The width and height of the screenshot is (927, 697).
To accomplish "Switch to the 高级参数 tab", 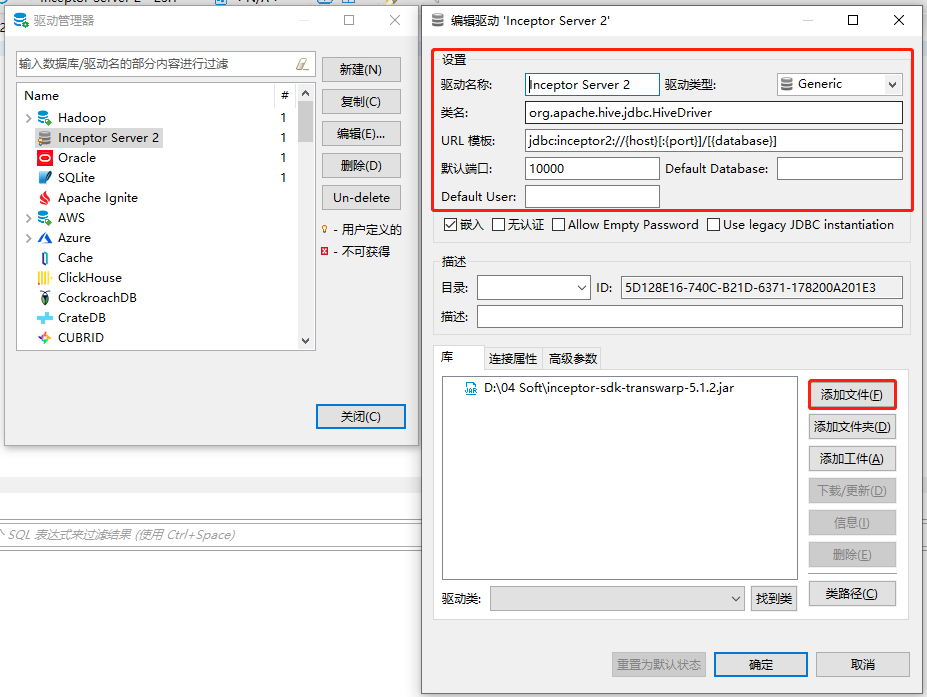I will tap(572, 359).
